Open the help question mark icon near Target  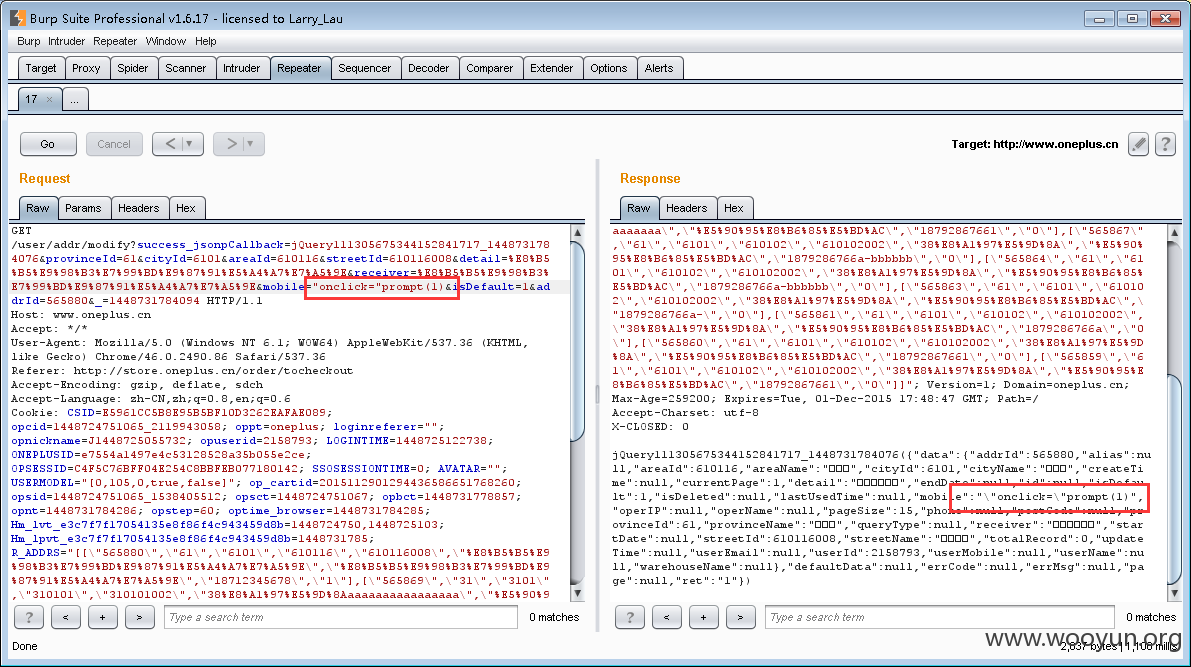pos(1165,144)
